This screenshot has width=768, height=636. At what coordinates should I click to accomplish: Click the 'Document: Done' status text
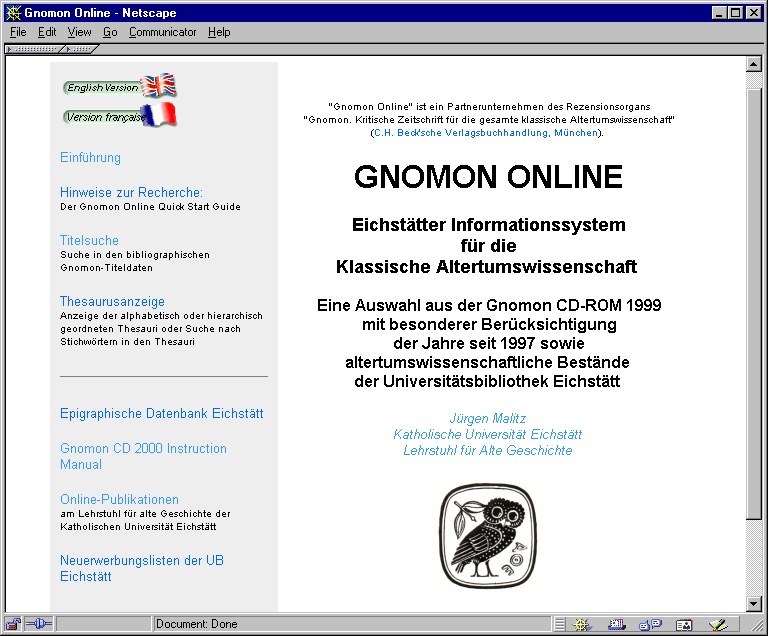coord(196,624)
